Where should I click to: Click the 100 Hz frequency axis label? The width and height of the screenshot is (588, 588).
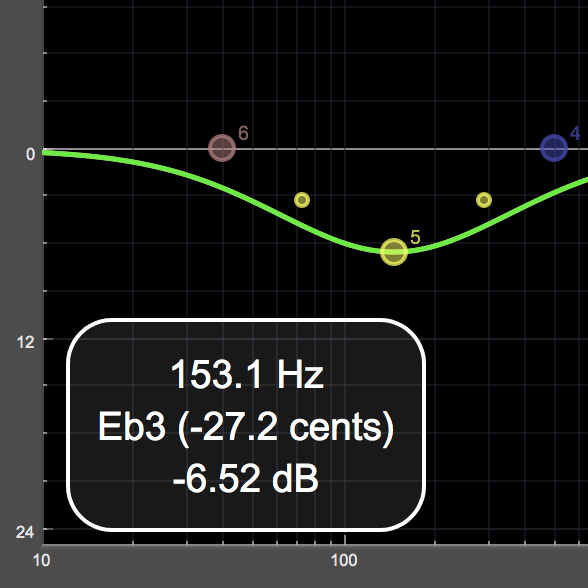click(x=344, y=561)
